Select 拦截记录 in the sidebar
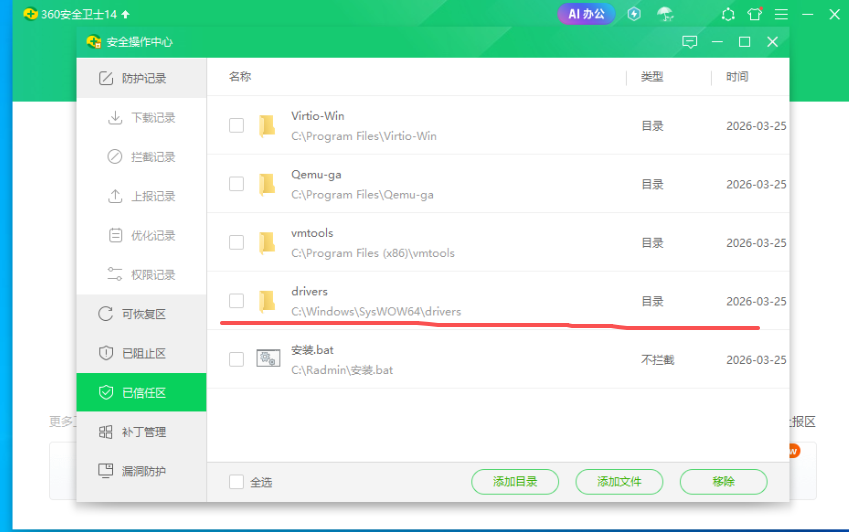Viewport: 849px width, 532px height. coord(141,157)
